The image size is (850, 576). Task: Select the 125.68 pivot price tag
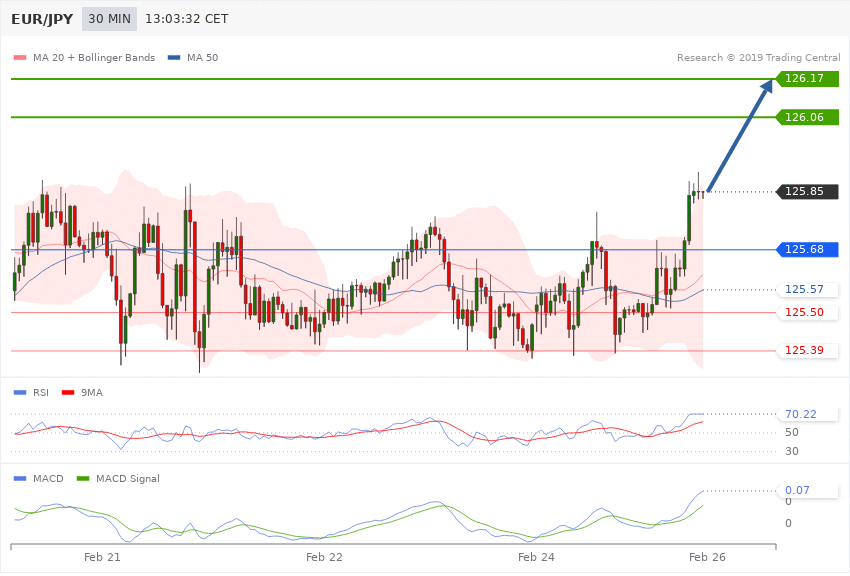tap(807, 249)
